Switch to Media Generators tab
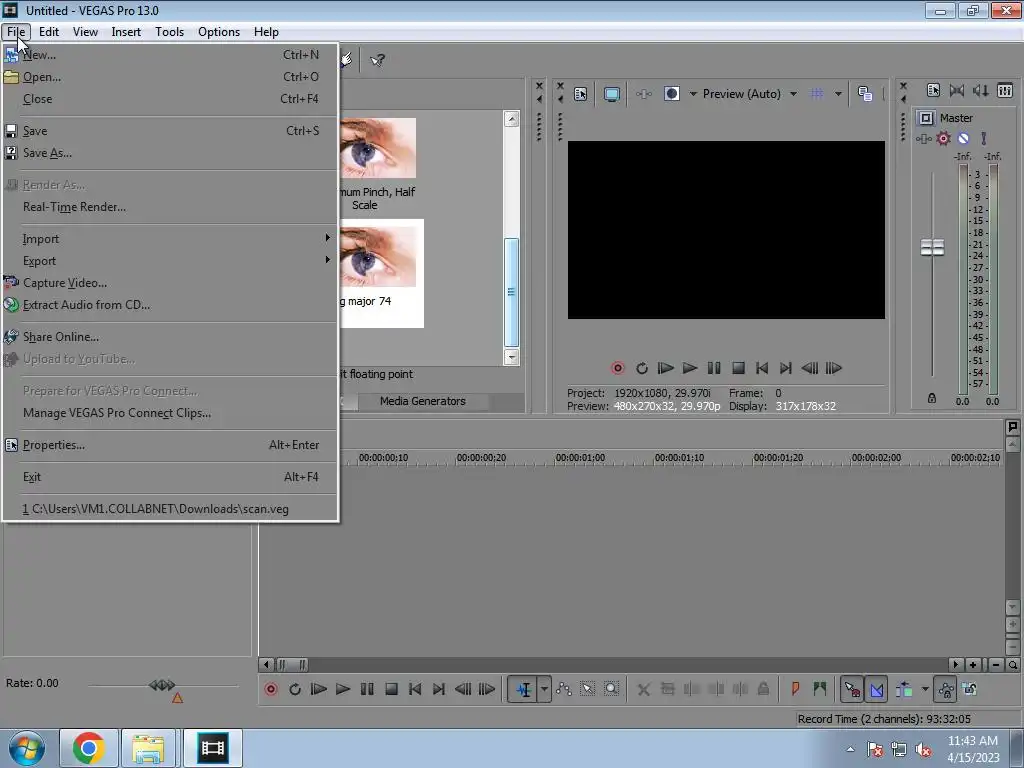The height and width of the screenshot is (768, 1024). pyautogui.click(x=423, y=401)
